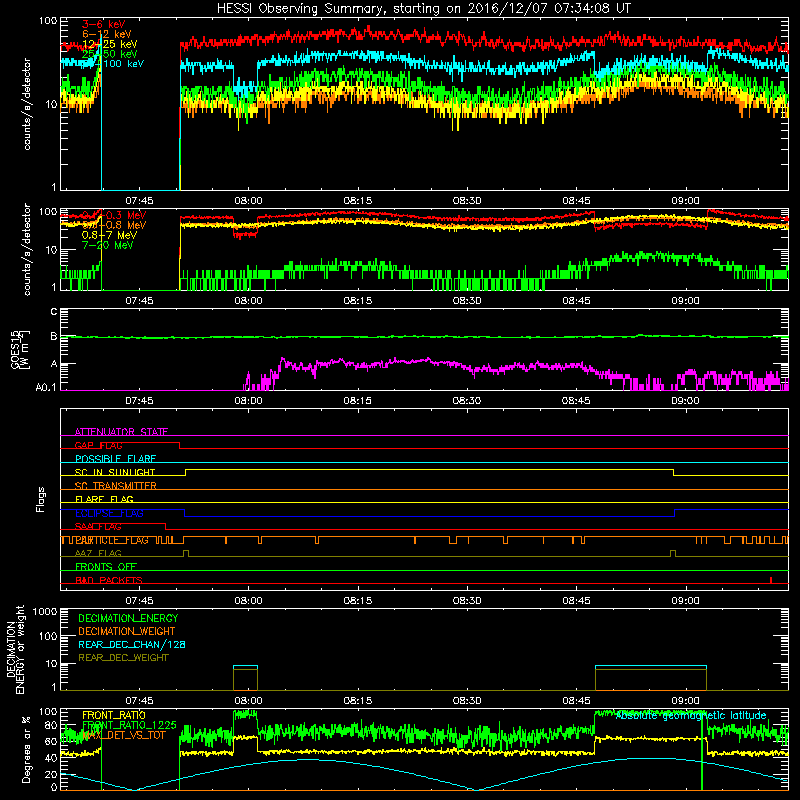Viewport: 800px width, 800px height.
Task: Select the FLARE_FLAG label
Action: (104, 499)
